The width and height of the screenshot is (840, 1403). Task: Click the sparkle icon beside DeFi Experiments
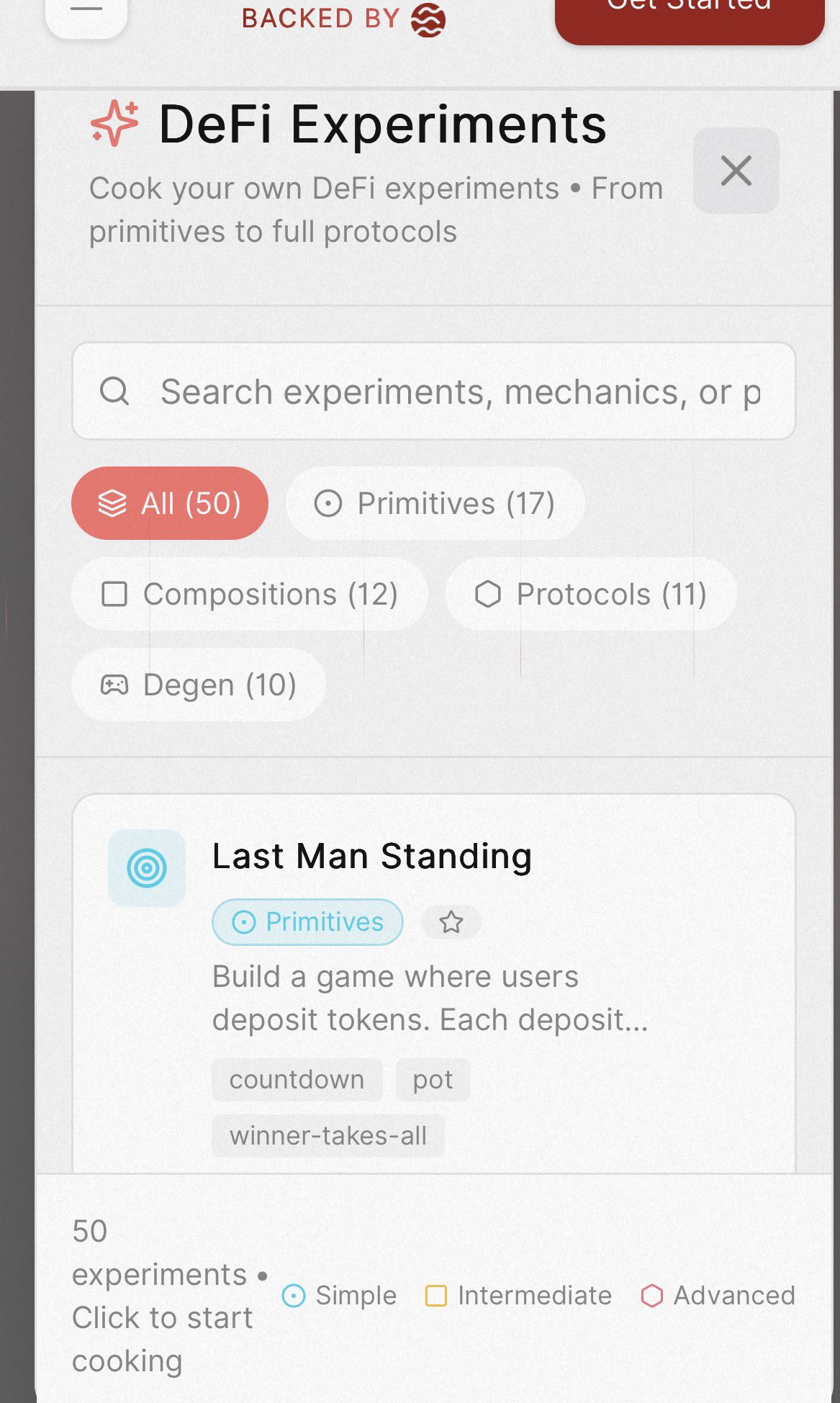point(114,124)
